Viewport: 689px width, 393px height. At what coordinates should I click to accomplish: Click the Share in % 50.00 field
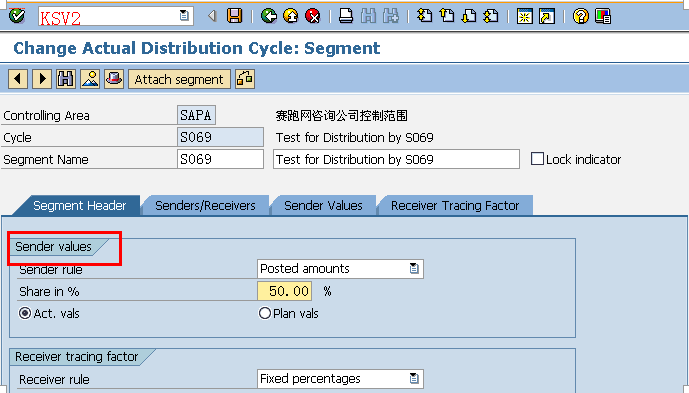pyautogui.click(x=285, y=291)
